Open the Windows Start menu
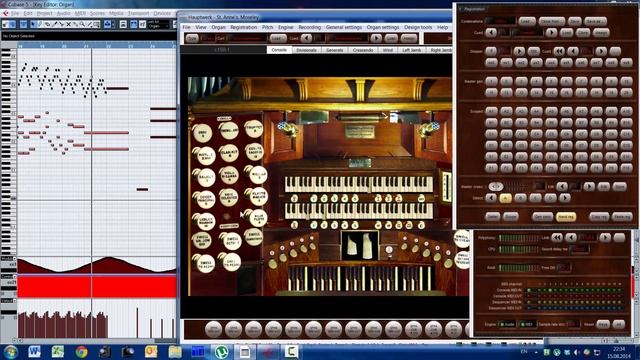 point(10,352)
